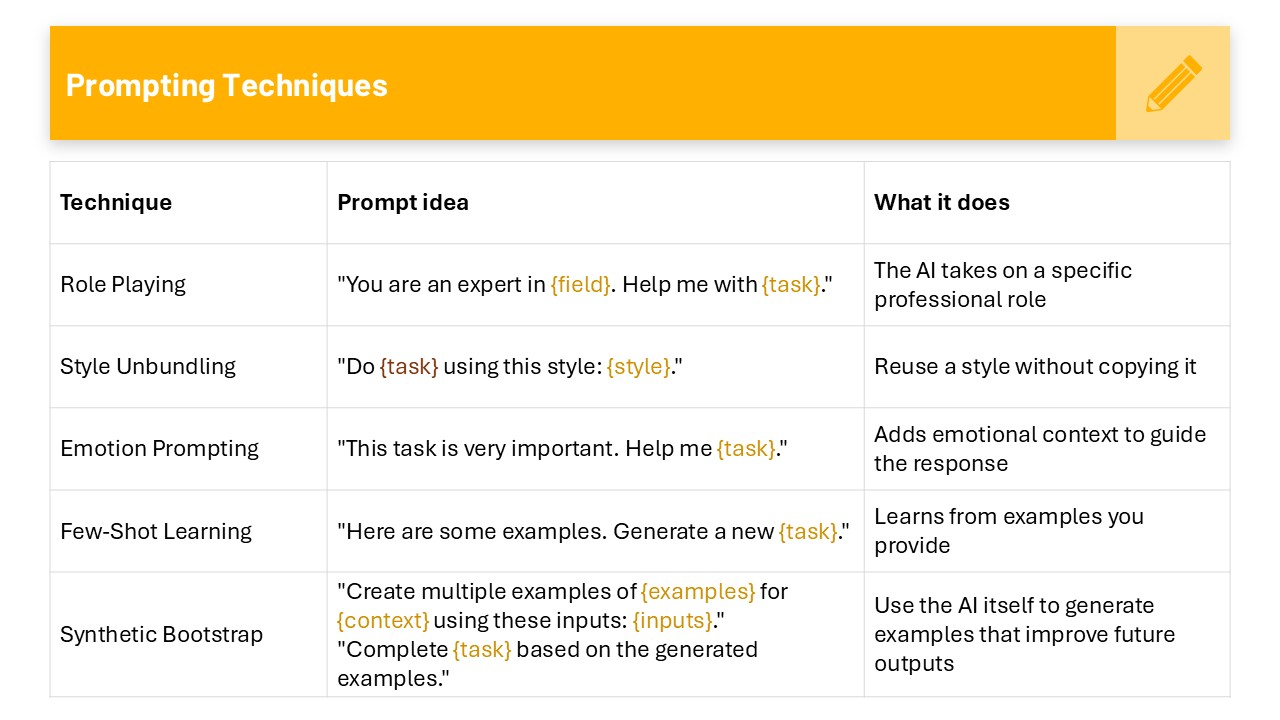The image size is (1280, 720).
Task: Select the "Technique" column header cell
Action: coord(116,203)
